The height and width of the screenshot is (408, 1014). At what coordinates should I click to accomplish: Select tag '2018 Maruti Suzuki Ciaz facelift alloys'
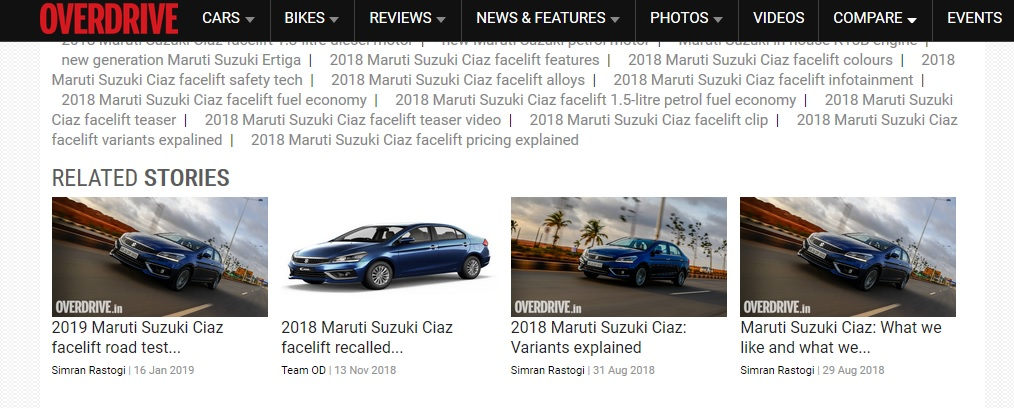[458, 80]
